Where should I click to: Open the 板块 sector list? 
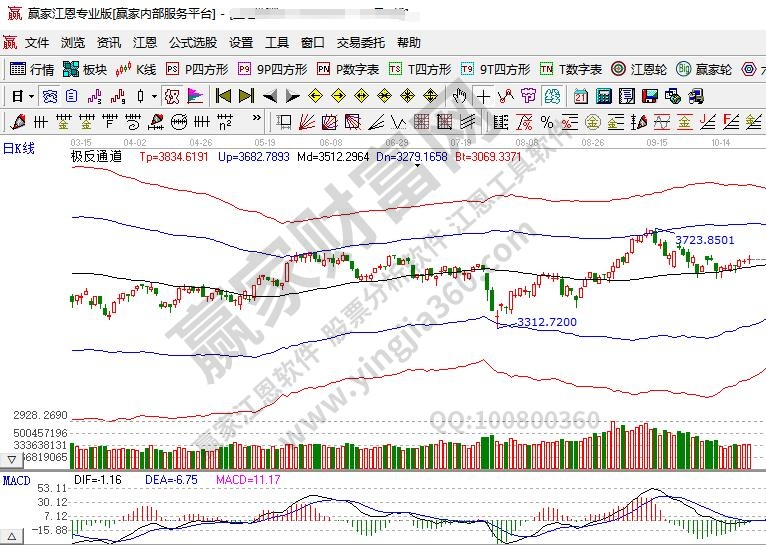85,70
